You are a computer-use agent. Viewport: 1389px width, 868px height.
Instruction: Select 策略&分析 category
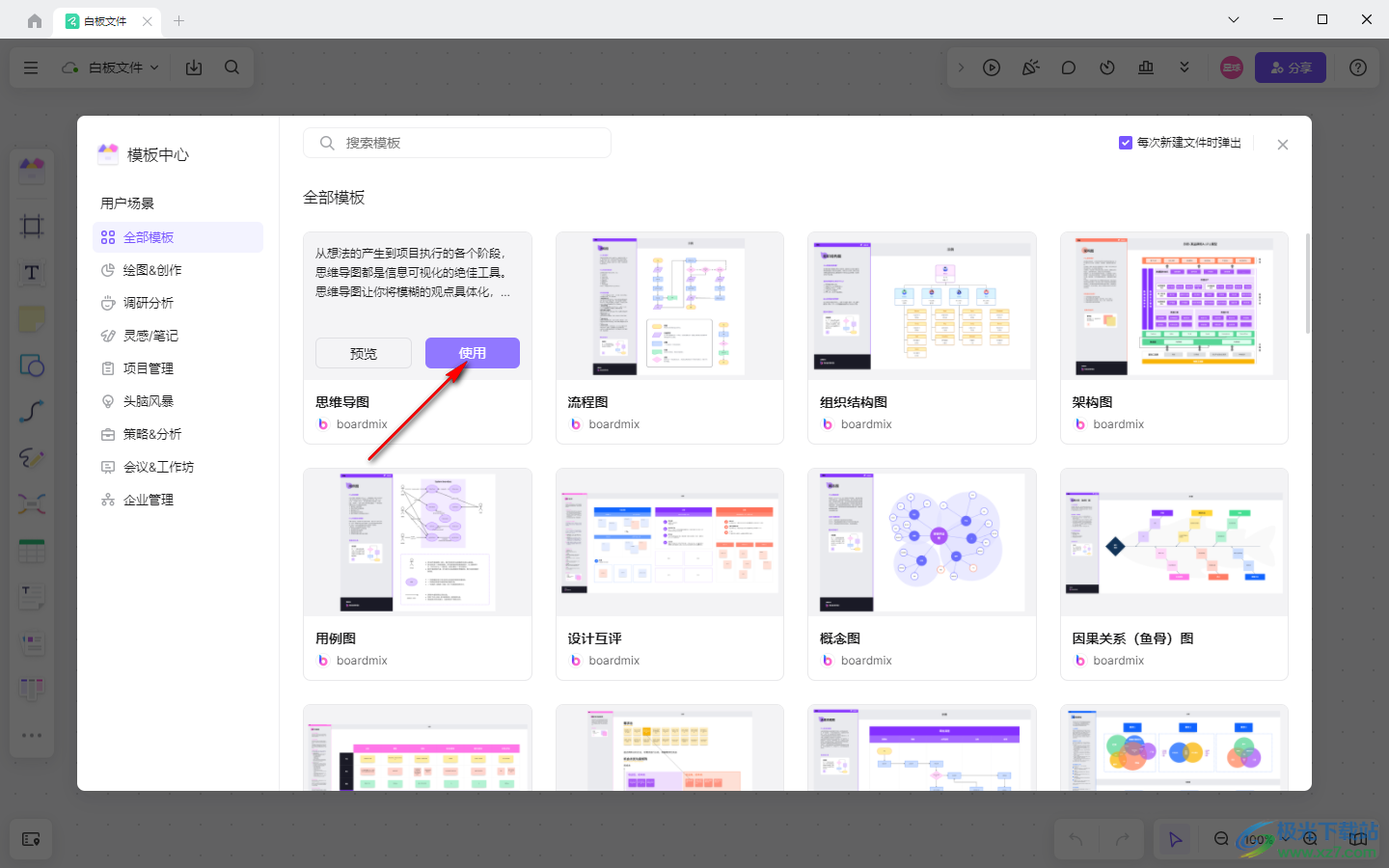[x=177, y=434]
